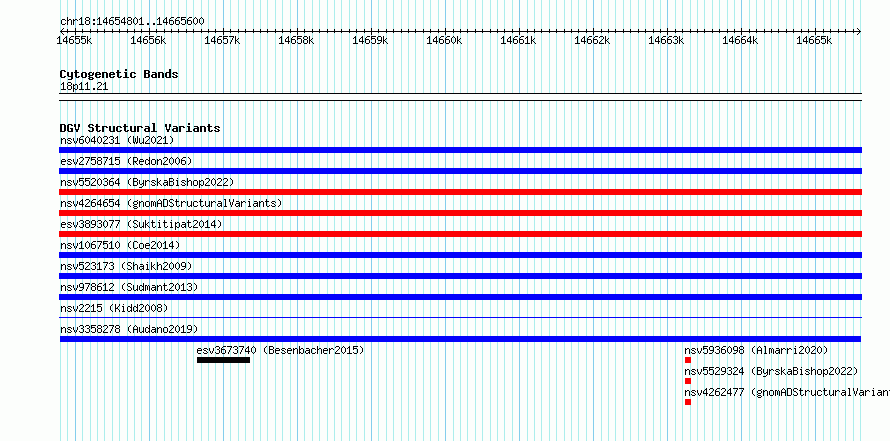890x441 pixels.
Task: Click the 14657k ruler mark
Action: click(x=222, y=40)
